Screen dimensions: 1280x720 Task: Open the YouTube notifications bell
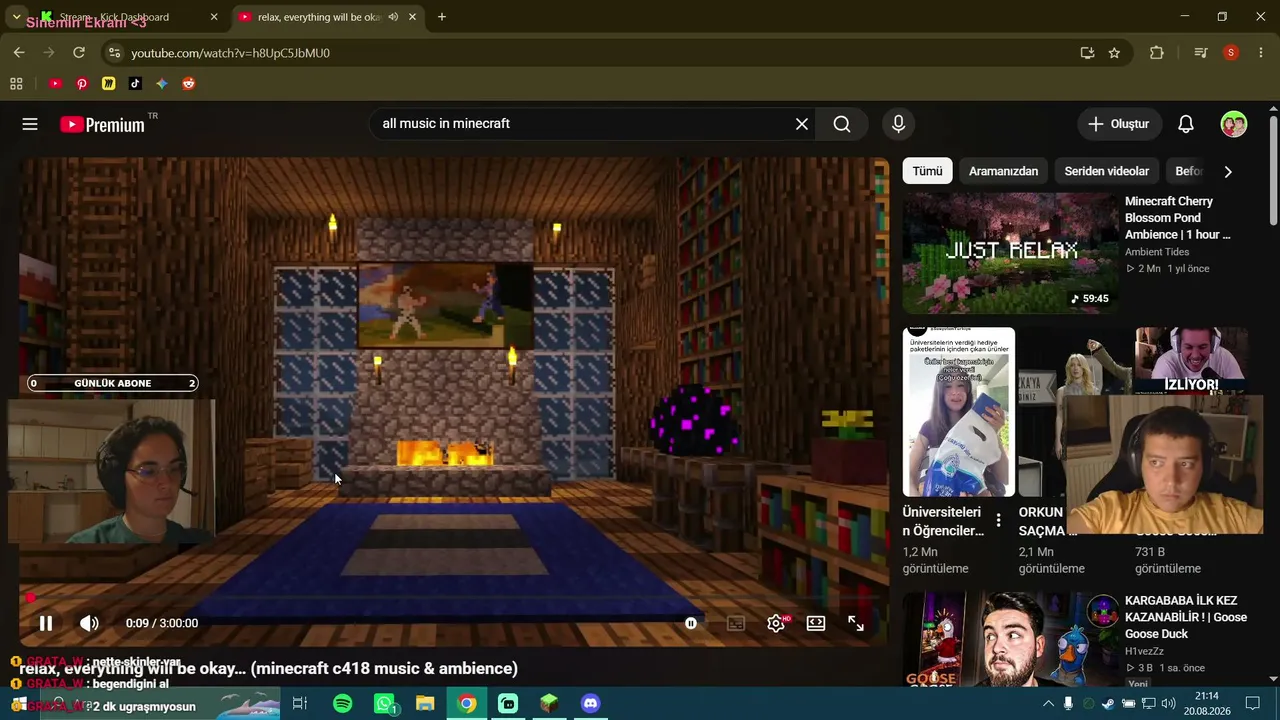[1185, 124]
